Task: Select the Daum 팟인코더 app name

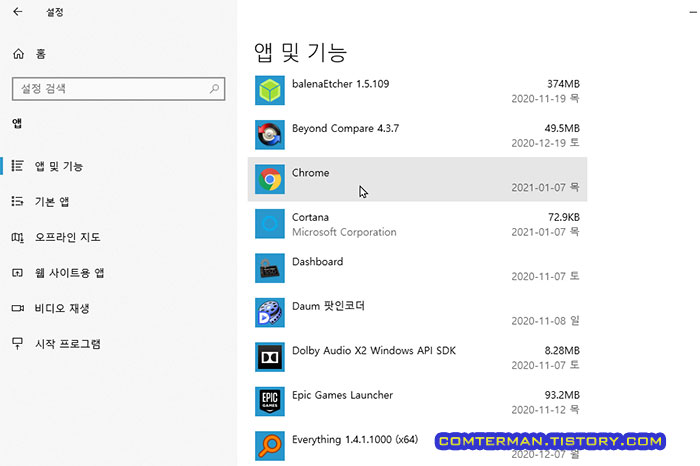Action: click(328, 306)
